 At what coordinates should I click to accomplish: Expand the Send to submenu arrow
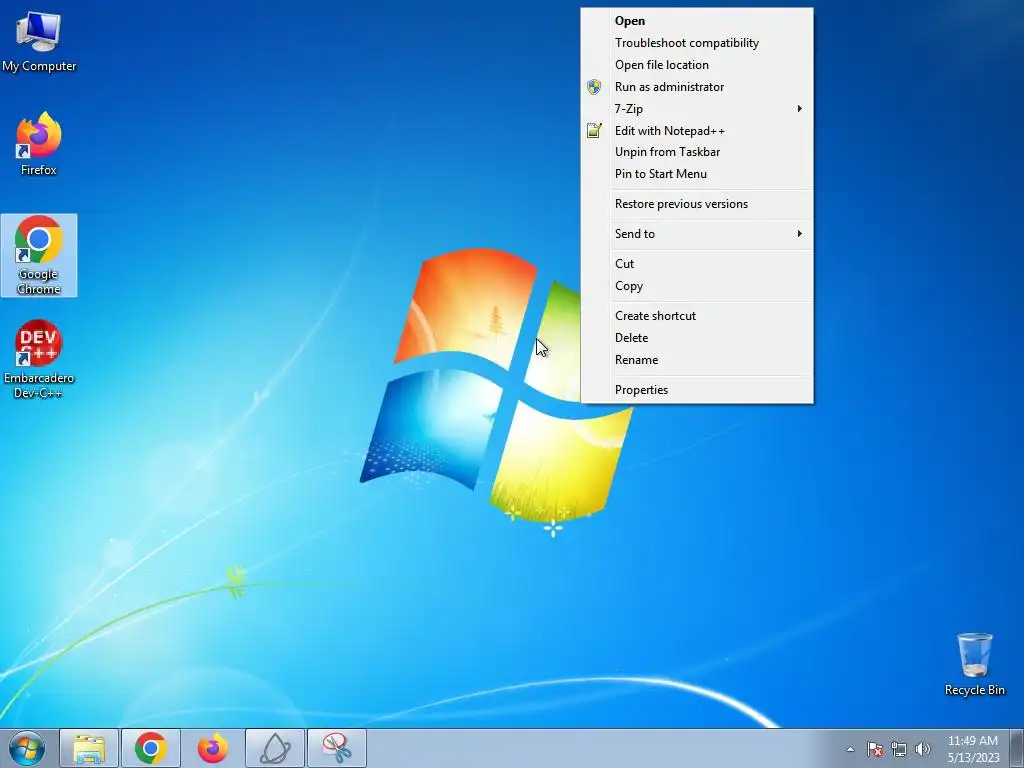[x=799, y=234]
